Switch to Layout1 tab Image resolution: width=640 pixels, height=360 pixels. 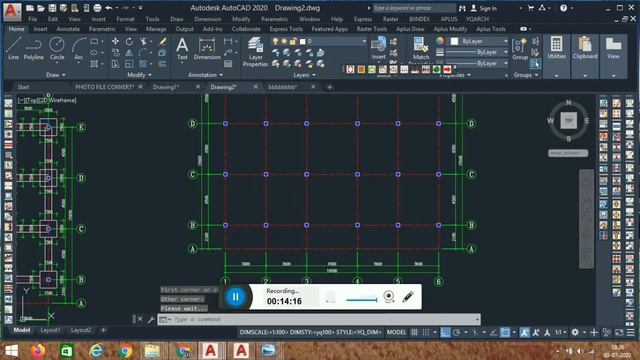50,330
